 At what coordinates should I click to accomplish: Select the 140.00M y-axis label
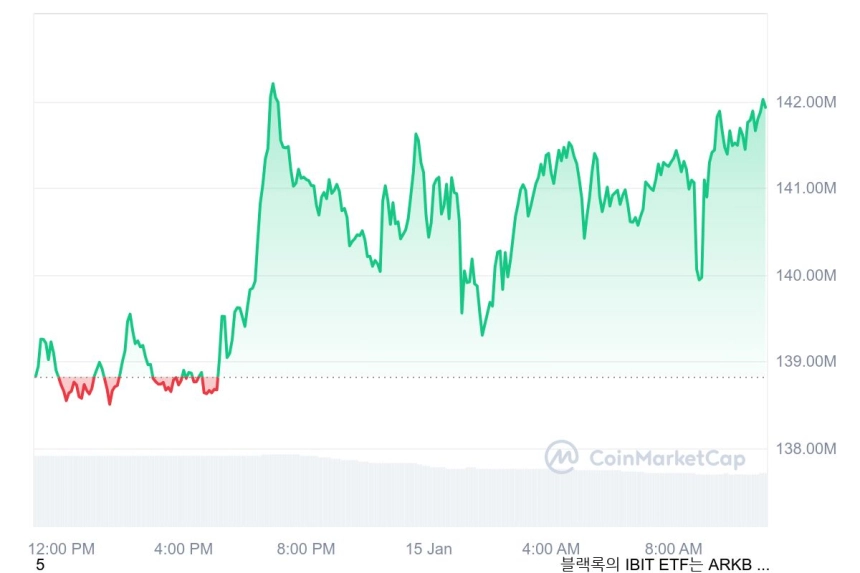pos(806,275)
